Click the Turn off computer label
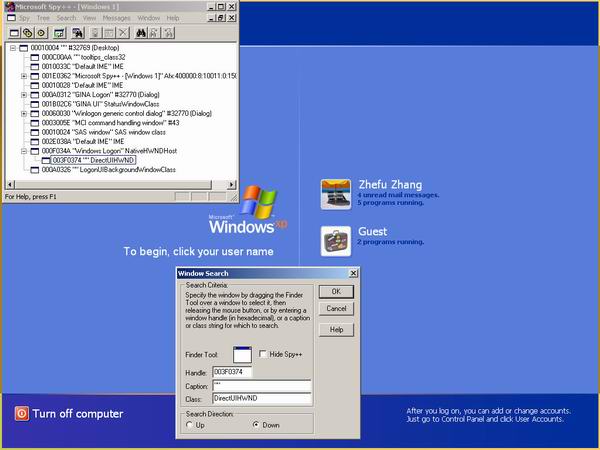This screenshot has width=600, height=450. coord(78,414)
